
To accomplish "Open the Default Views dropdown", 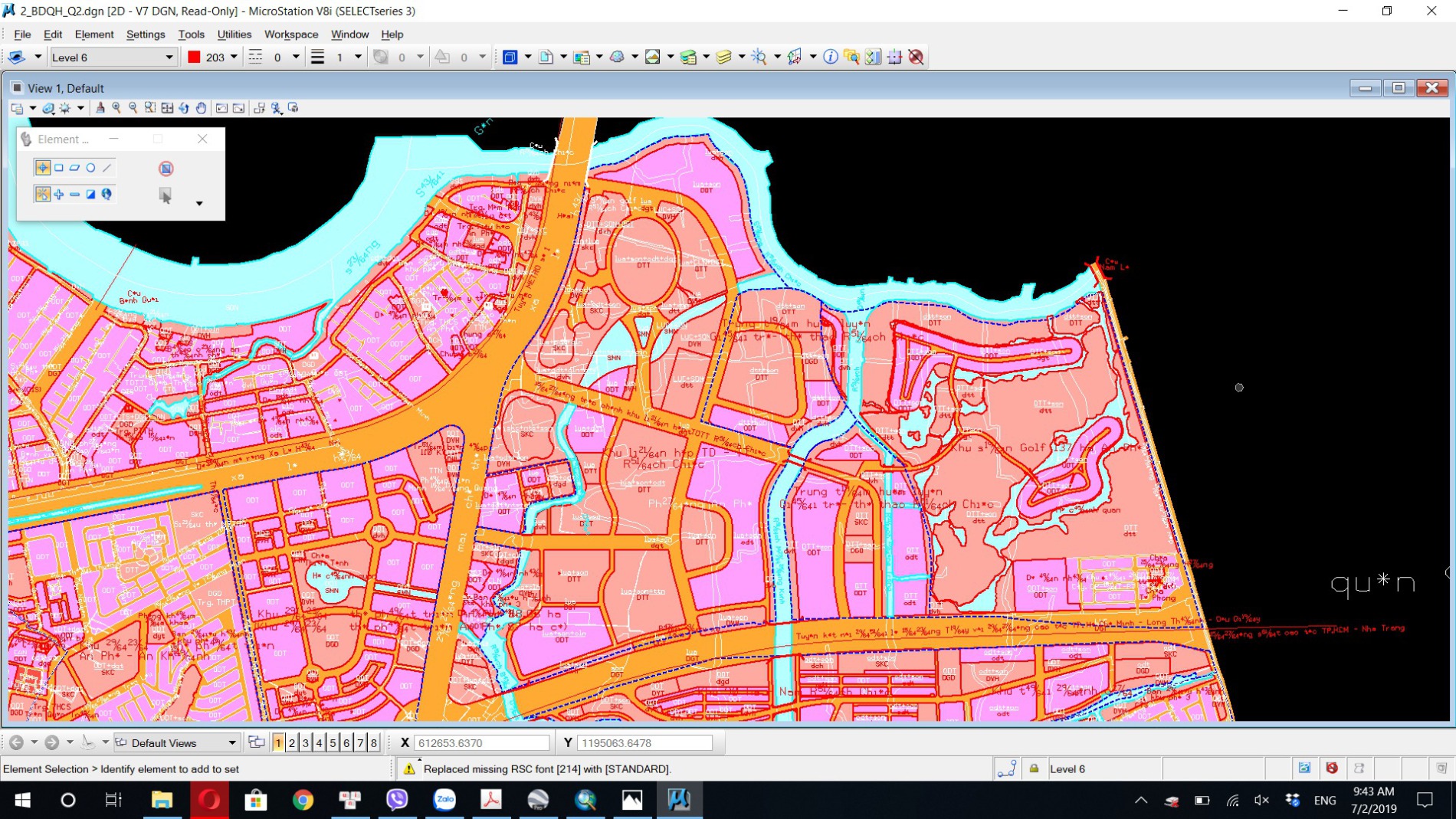I will tap(231, 742).
